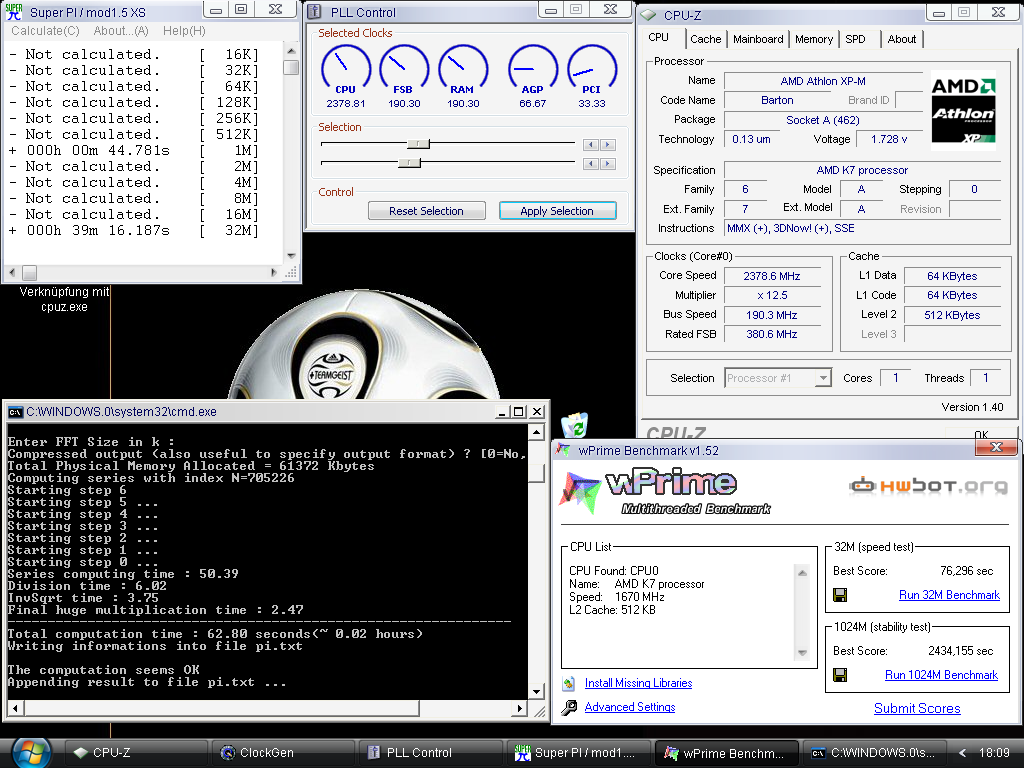
Task: Click the floppy icon beside Run 32M Benchmark
Action: pos(840,595)
